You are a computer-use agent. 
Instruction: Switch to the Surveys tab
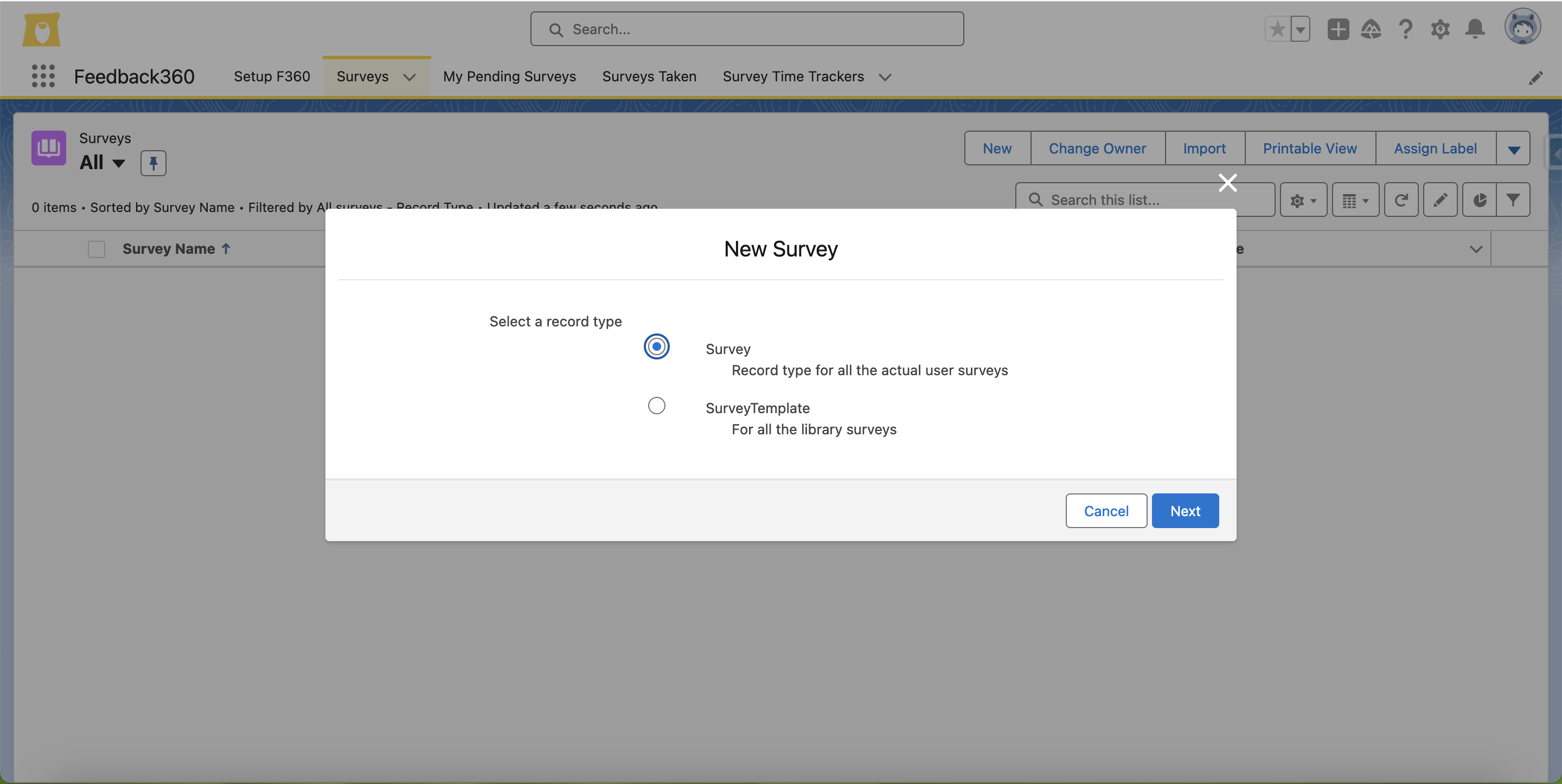[x=363, y=76]
